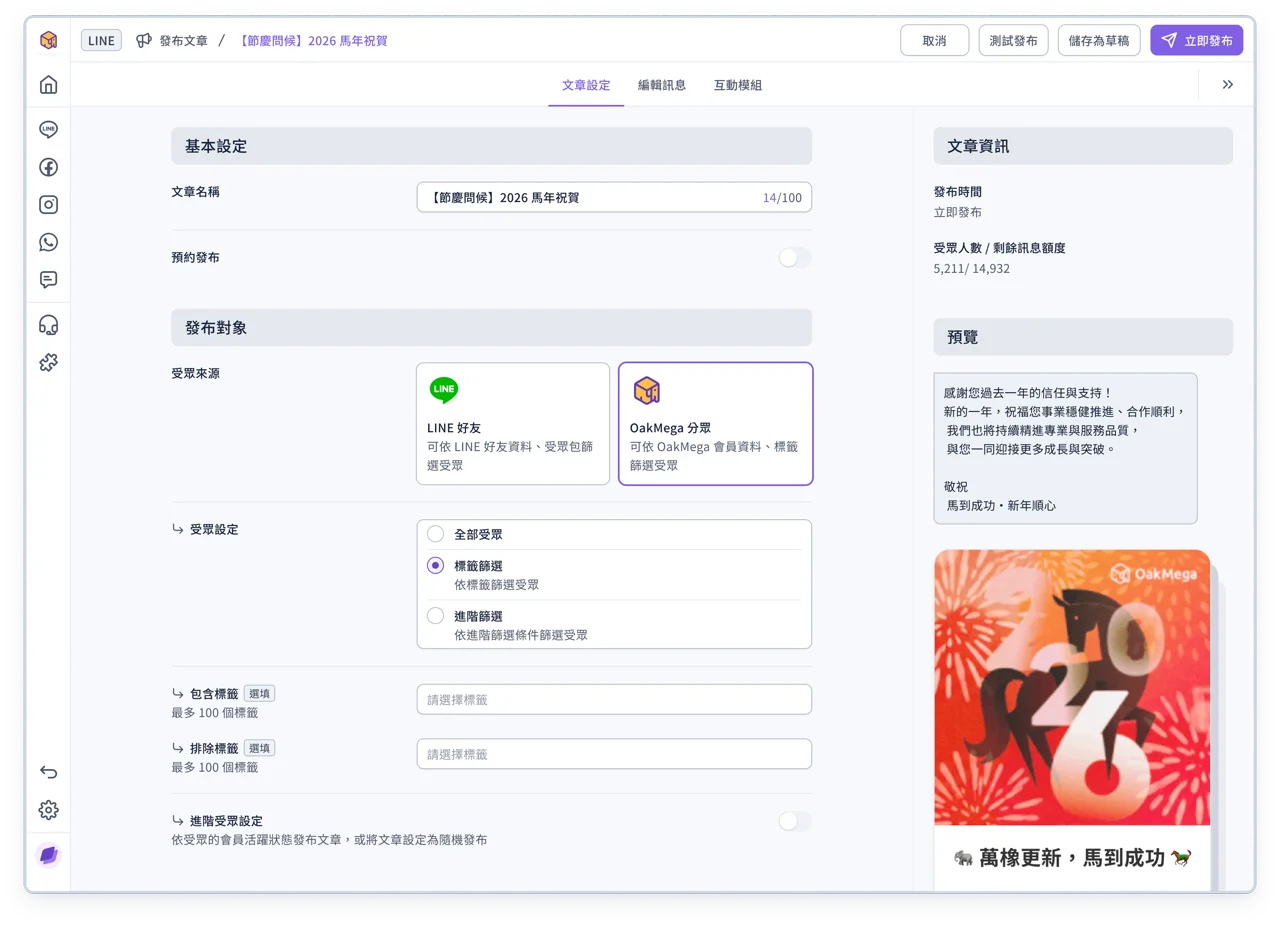1280x926 pixels.
Task: Click the LINE badge in header
Action: [101, 41]
